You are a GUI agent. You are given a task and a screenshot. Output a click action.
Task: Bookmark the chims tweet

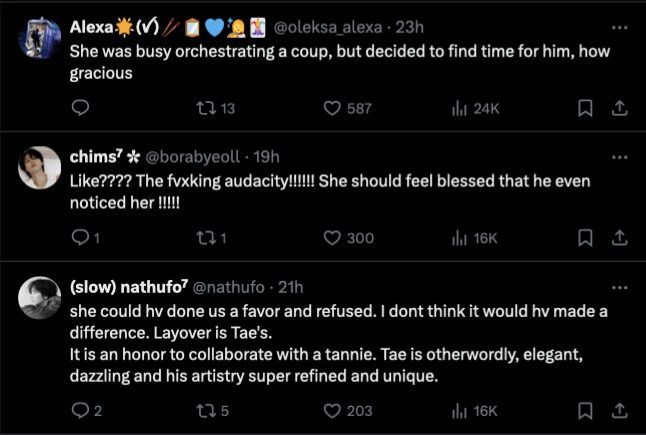(586, 237)
